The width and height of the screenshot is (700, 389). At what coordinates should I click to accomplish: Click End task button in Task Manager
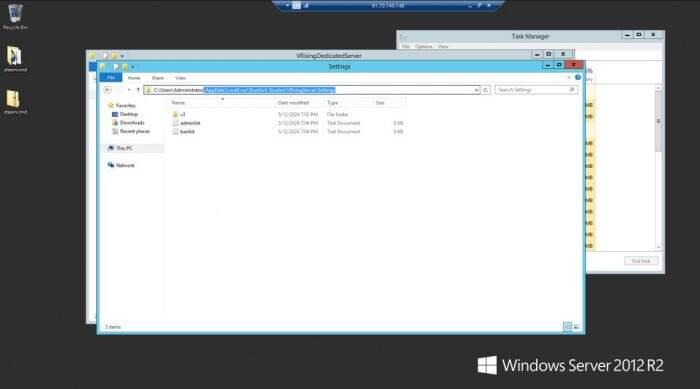click(x=641, y=261)
